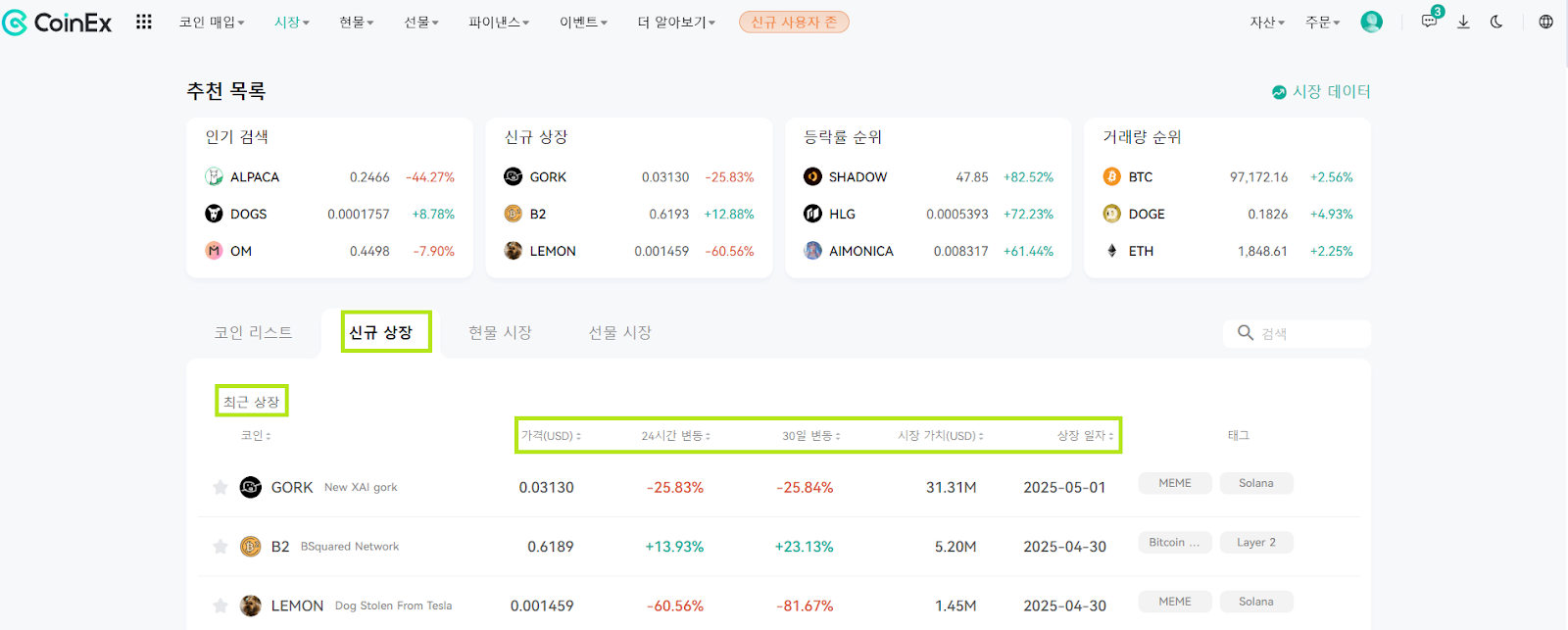Click the HLG coin icon

pos(812,214)
